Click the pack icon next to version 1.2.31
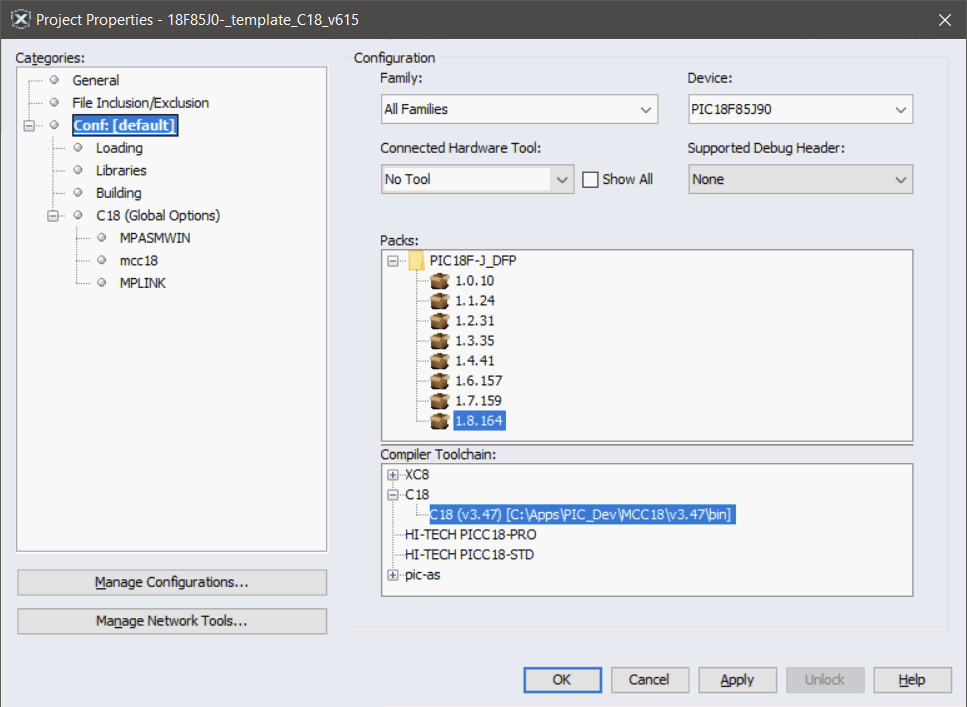The width and height of the screenshot is (967, 707). click(440, 320)
